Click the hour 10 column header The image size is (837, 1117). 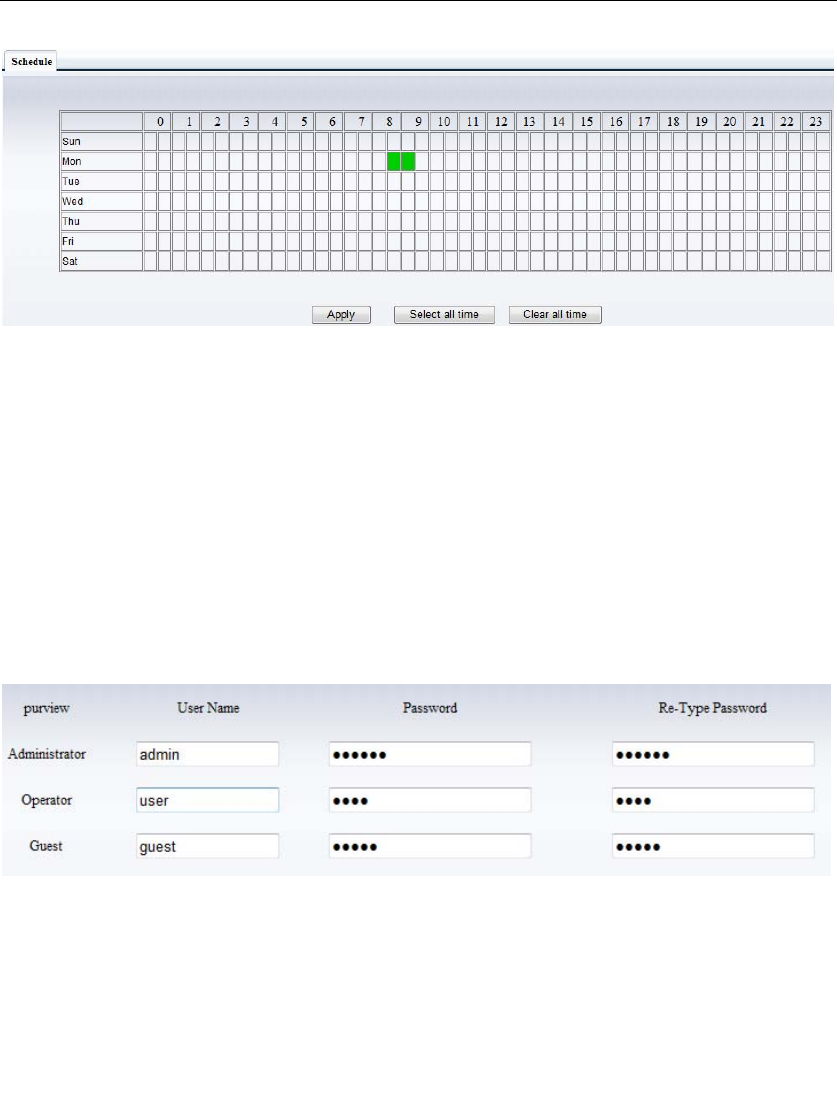coord(444,122)
